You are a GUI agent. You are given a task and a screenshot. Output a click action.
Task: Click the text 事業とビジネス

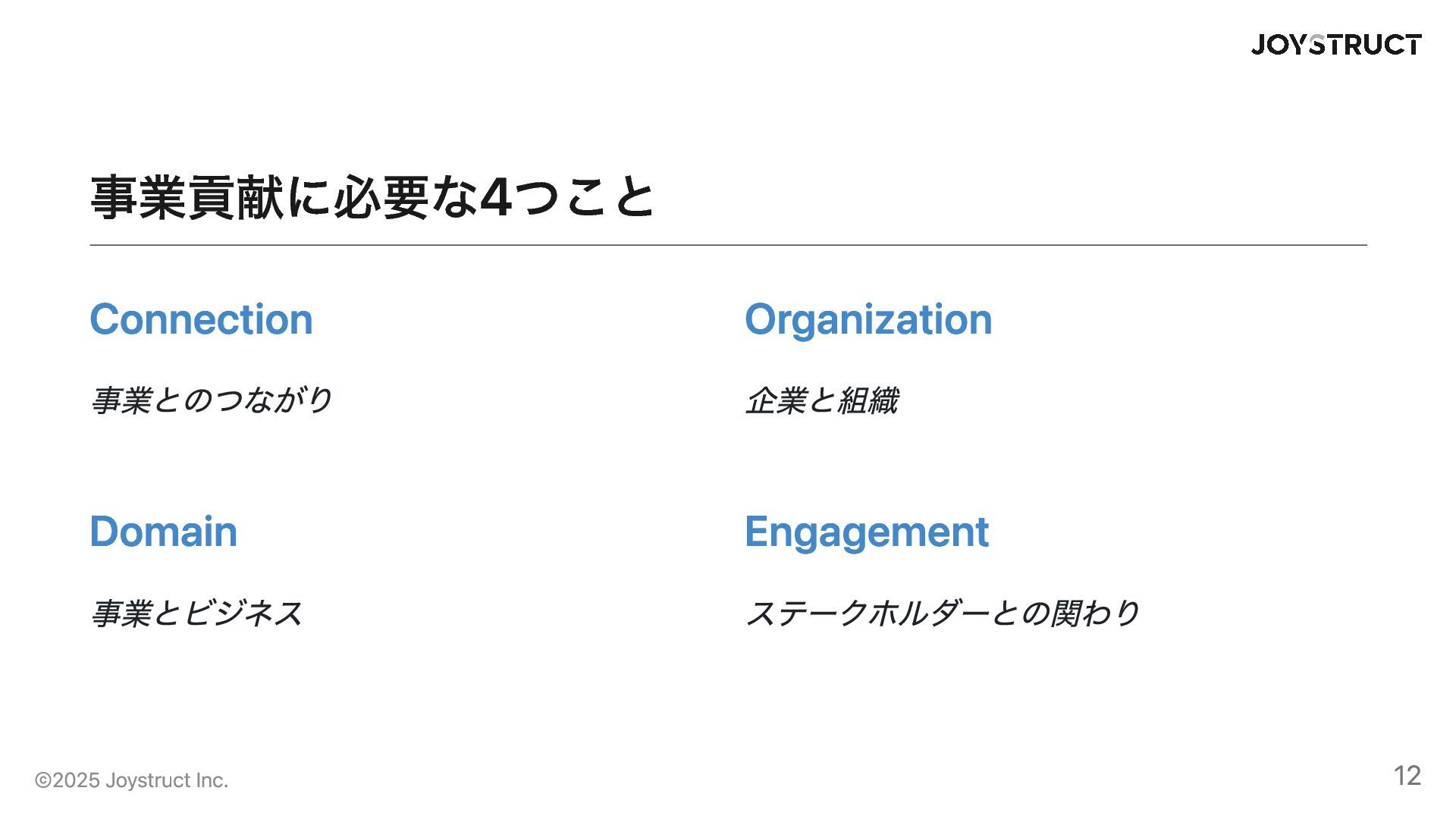[x=196, y=613]
